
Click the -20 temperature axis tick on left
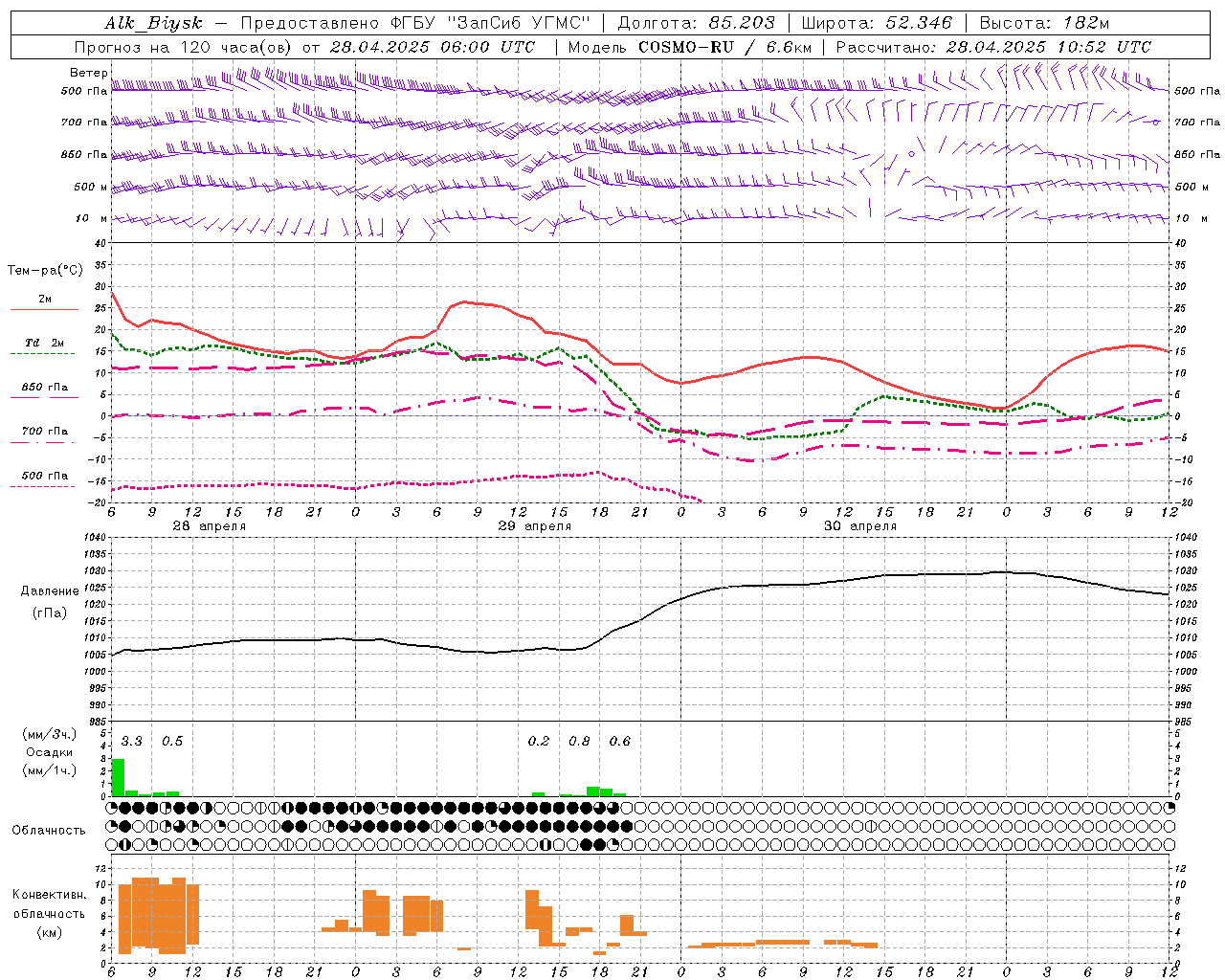(99, 502)
